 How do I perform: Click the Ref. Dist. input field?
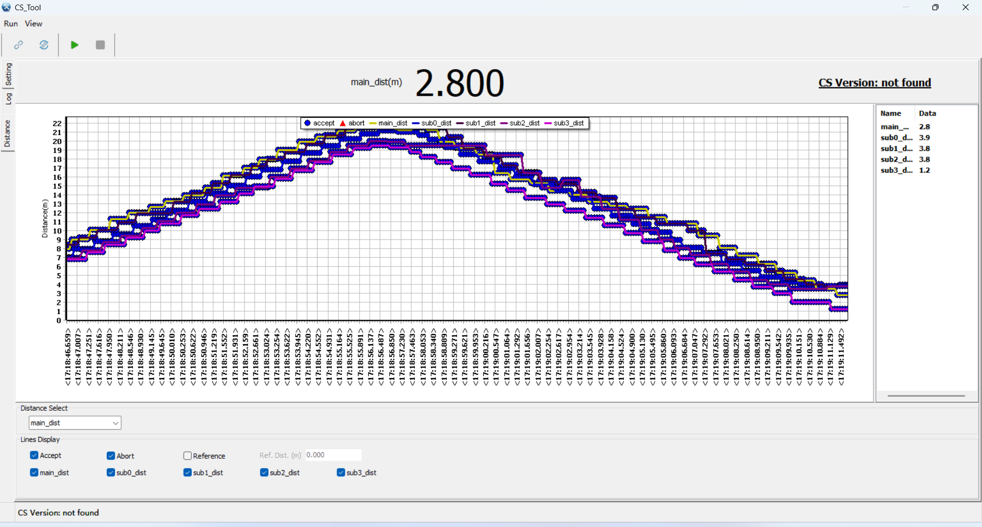point(333,455)
